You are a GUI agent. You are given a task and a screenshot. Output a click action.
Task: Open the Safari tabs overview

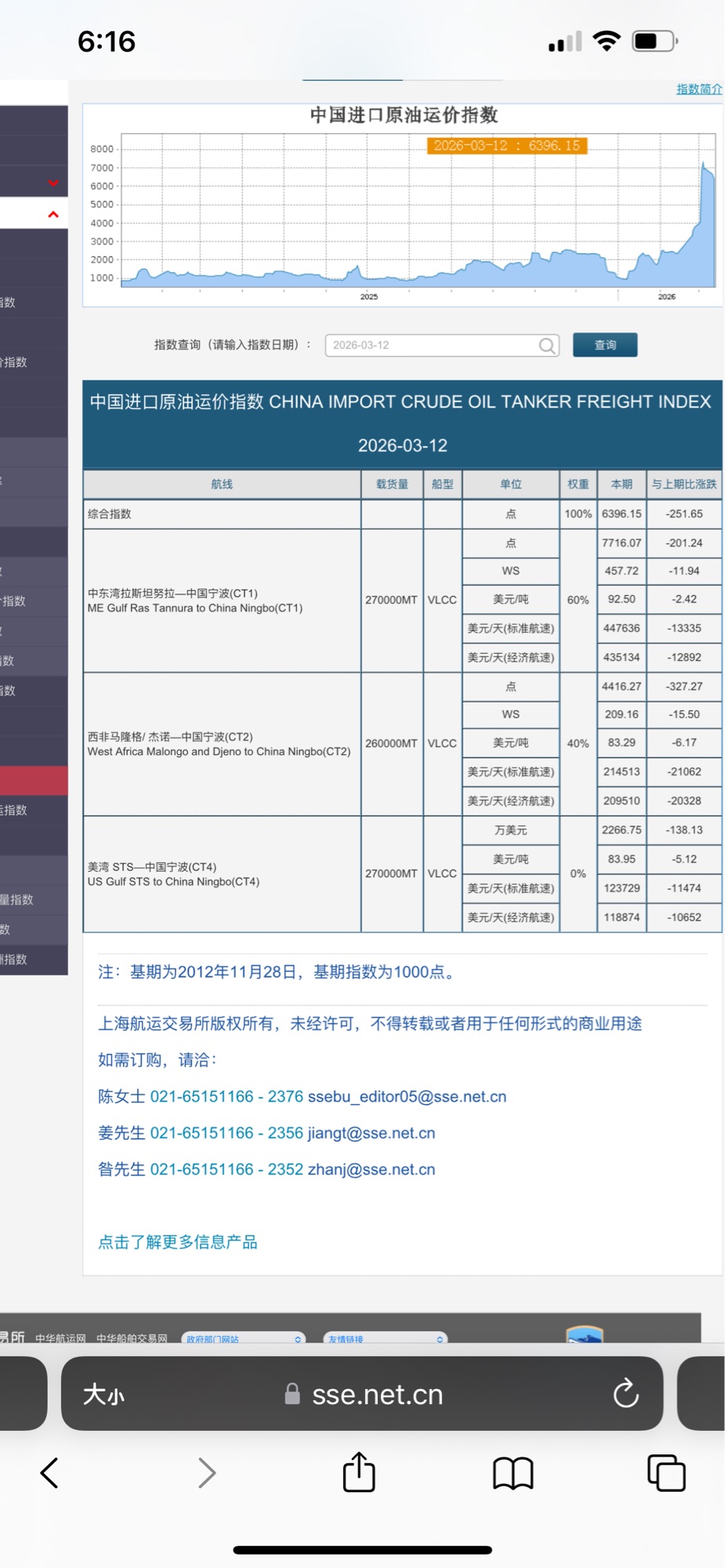click(x=666, y=1473)
